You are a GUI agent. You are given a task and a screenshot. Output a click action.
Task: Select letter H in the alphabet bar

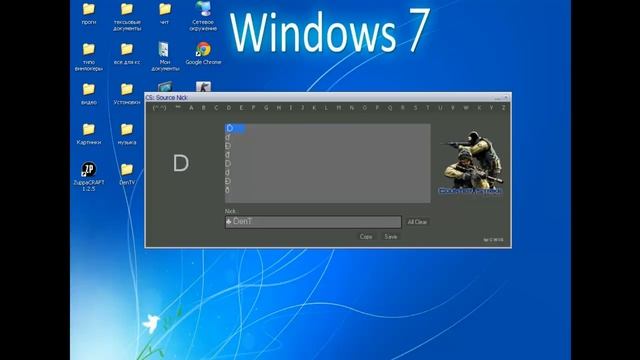point(279,108)
